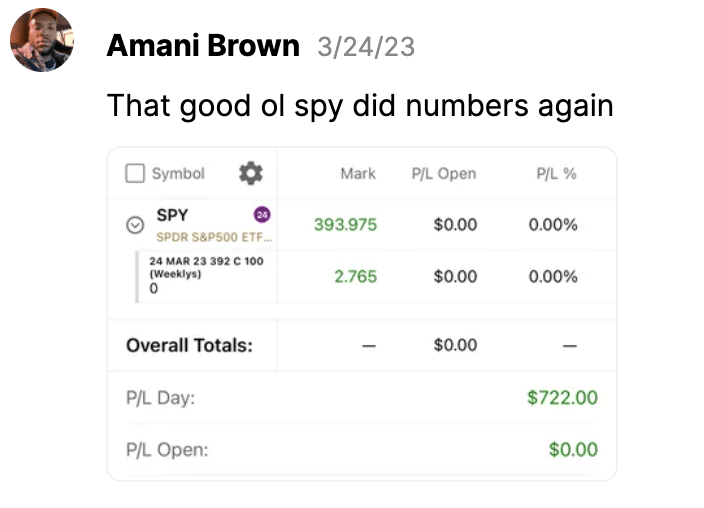Open the Amani Brown username link
The width and height of the screenshot is (704, 508).
pos(203,46)
